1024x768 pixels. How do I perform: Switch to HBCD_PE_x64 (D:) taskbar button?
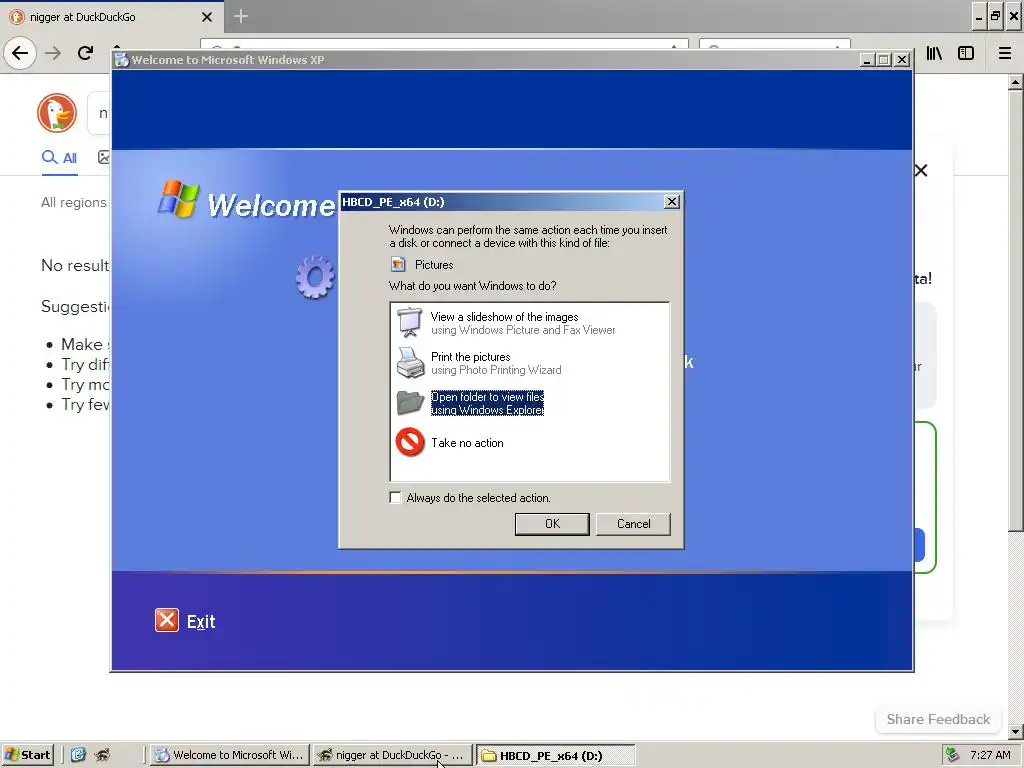(x=554, y=756)
